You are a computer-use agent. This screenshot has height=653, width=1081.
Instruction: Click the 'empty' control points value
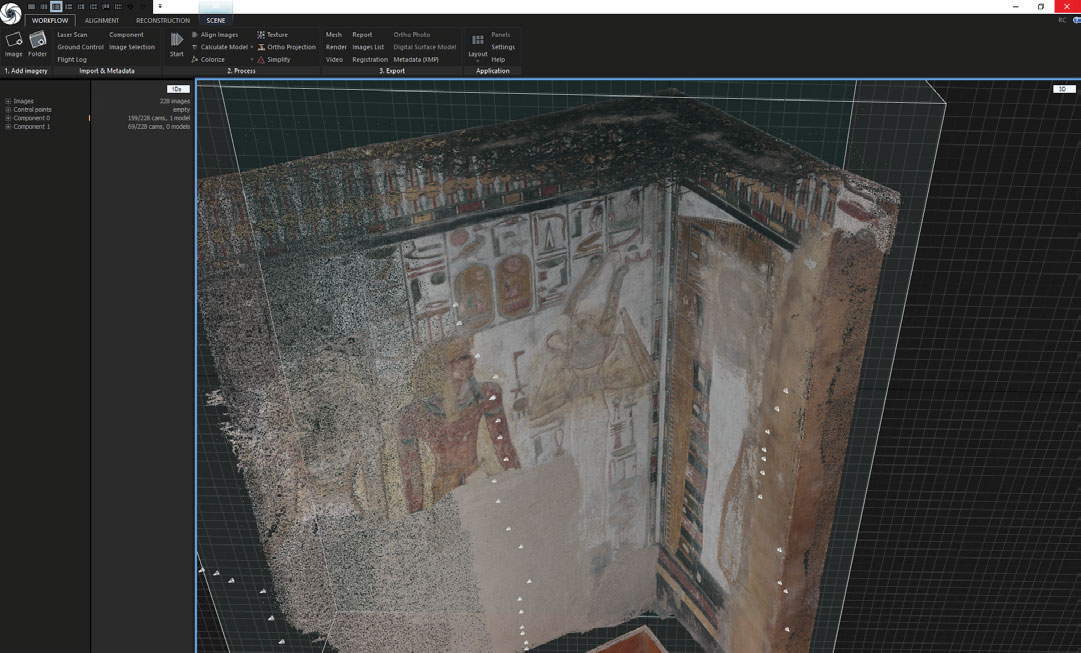[x=181, y=110]
